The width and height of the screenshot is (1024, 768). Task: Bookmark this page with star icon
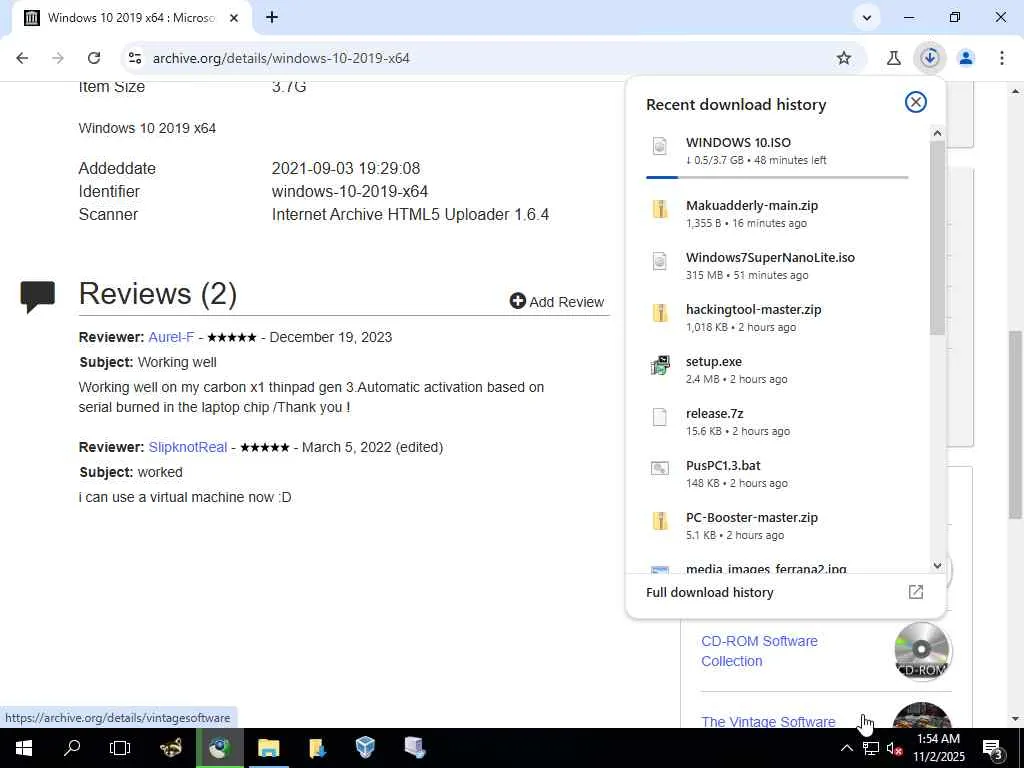844,58
